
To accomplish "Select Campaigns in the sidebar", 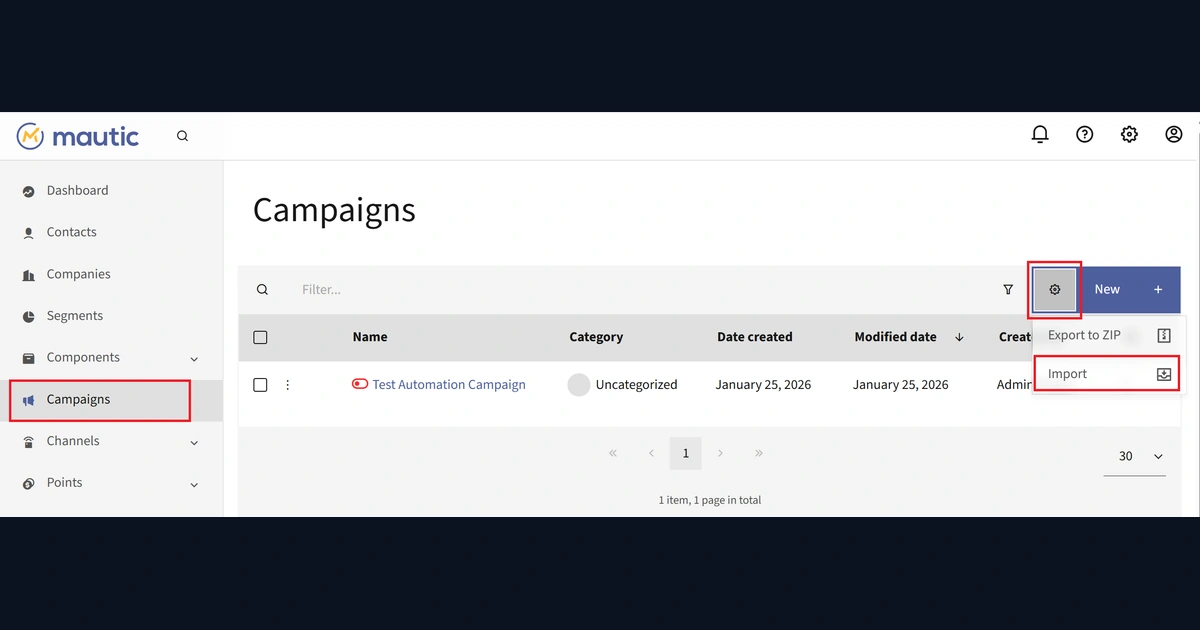I will pos(111,400).
